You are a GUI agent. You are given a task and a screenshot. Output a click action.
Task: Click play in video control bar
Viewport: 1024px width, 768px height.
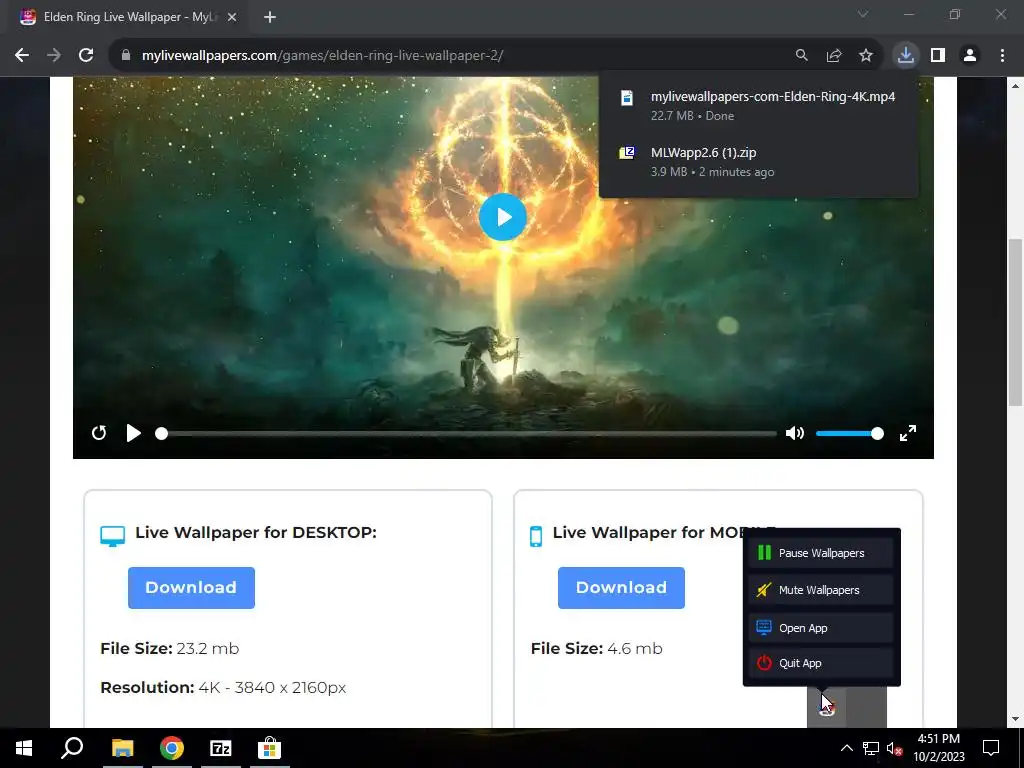133,433
